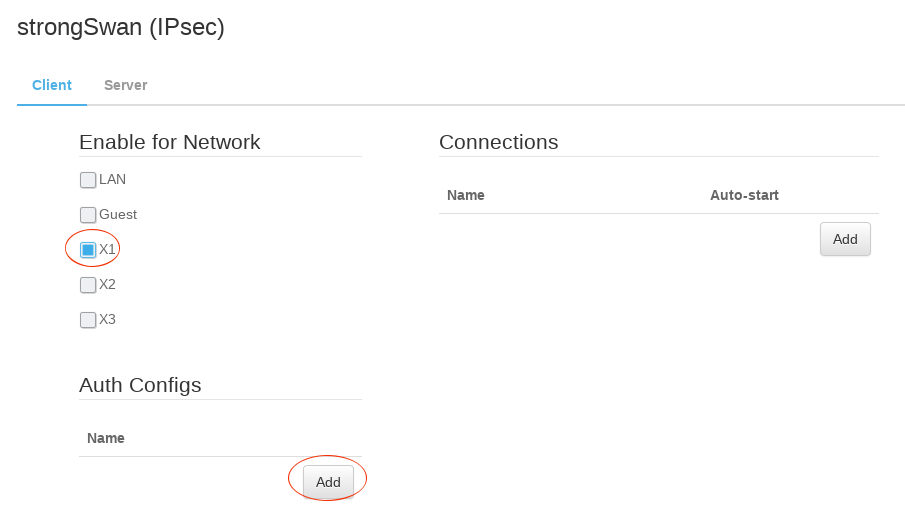This screenshot has height=518, width=905.
Task: Tick the Guest network checkbox
Action: pos(88,215)
